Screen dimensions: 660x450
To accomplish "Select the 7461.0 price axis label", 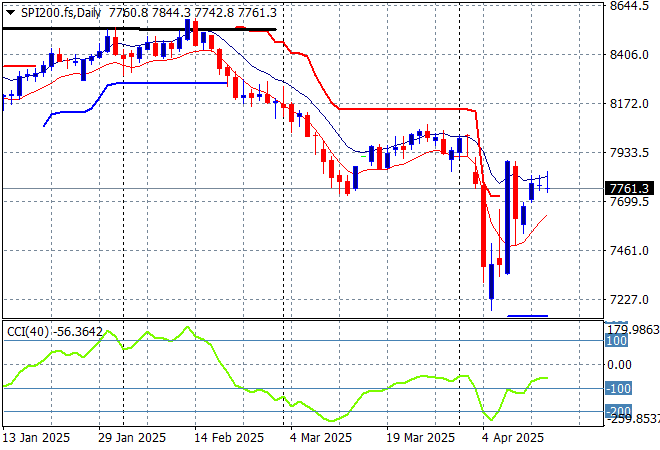I will point(629,251).
